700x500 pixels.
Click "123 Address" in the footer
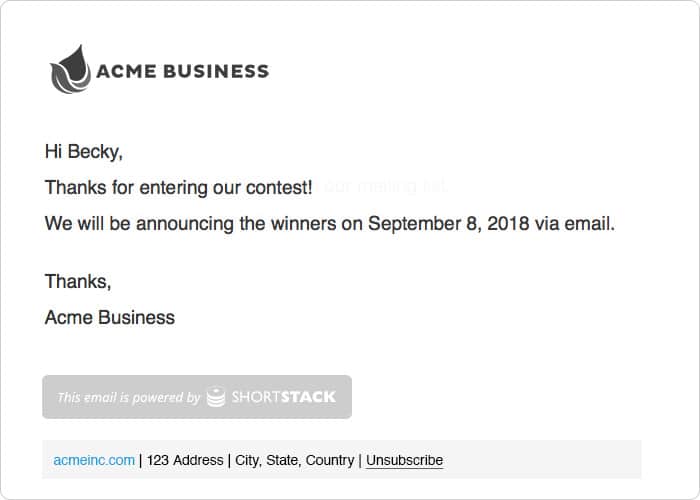click(185, 460)
